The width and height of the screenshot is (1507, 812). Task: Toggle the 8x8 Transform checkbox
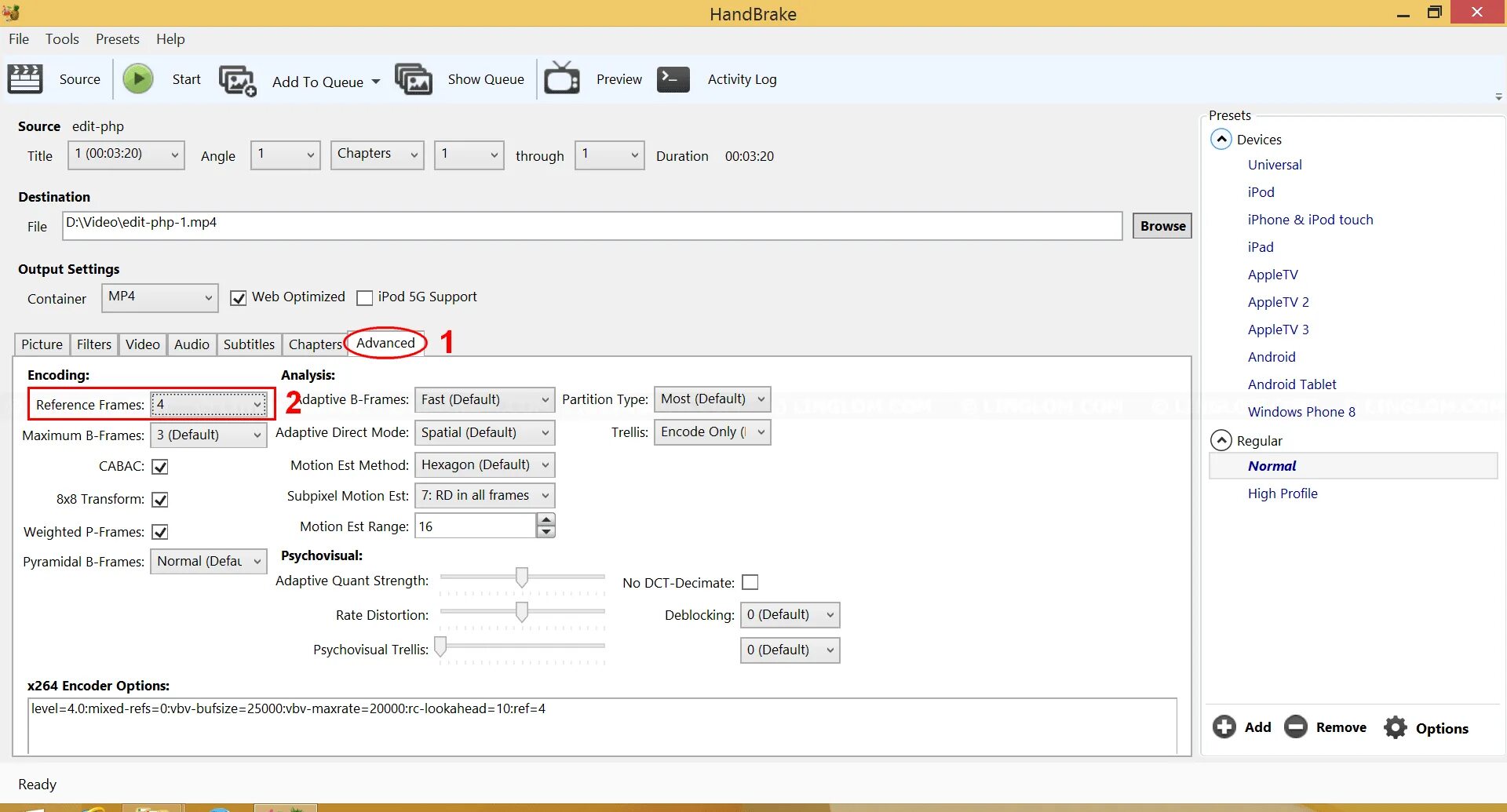160,500
